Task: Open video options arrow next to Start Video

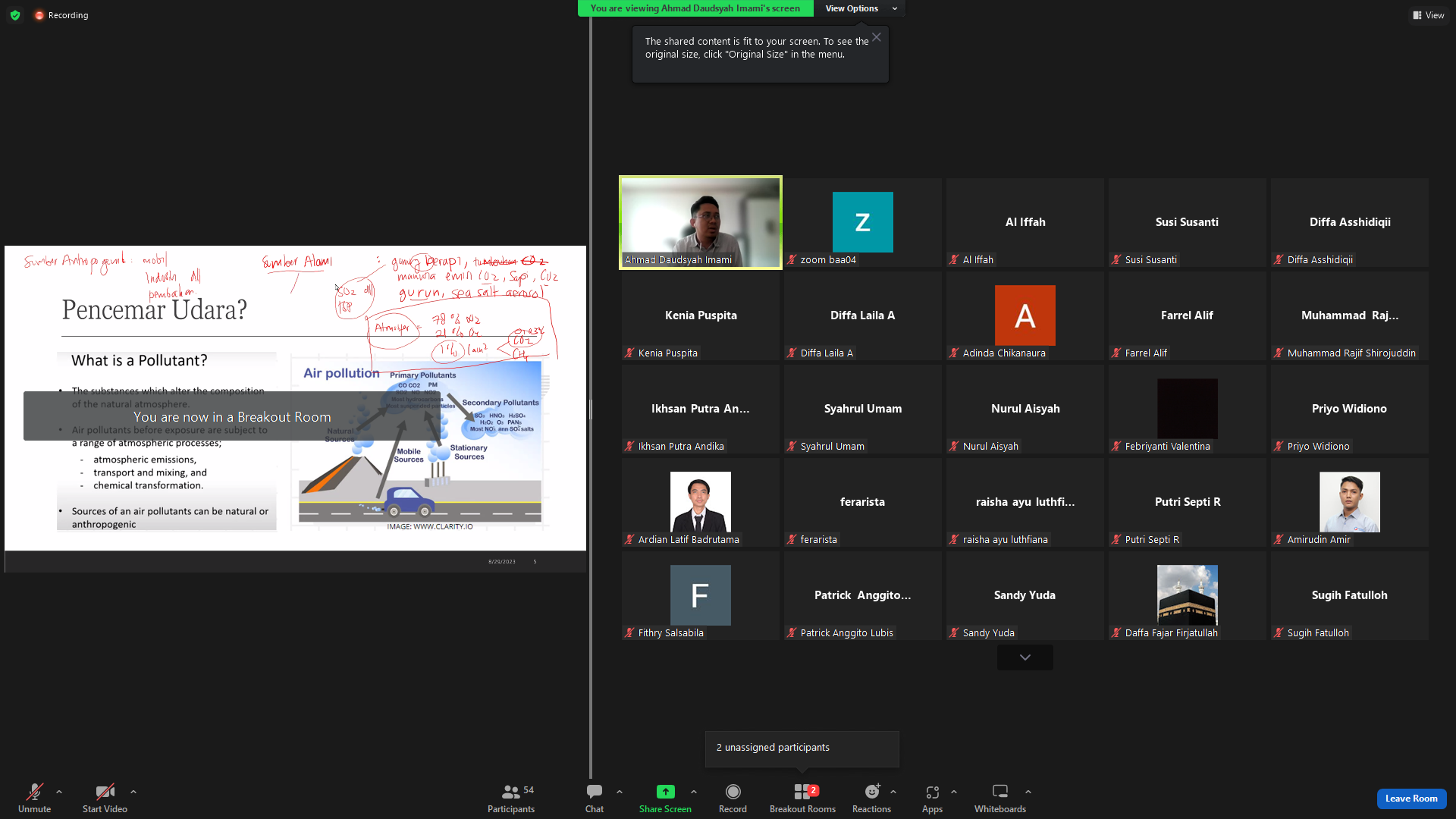Action: point(133,792)
